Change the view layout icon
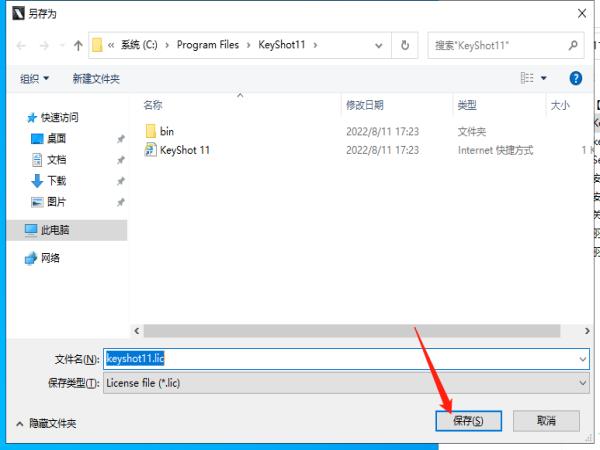Image resolution: width=600 pixels, height=450 pixels. click(x=527, y=78)
